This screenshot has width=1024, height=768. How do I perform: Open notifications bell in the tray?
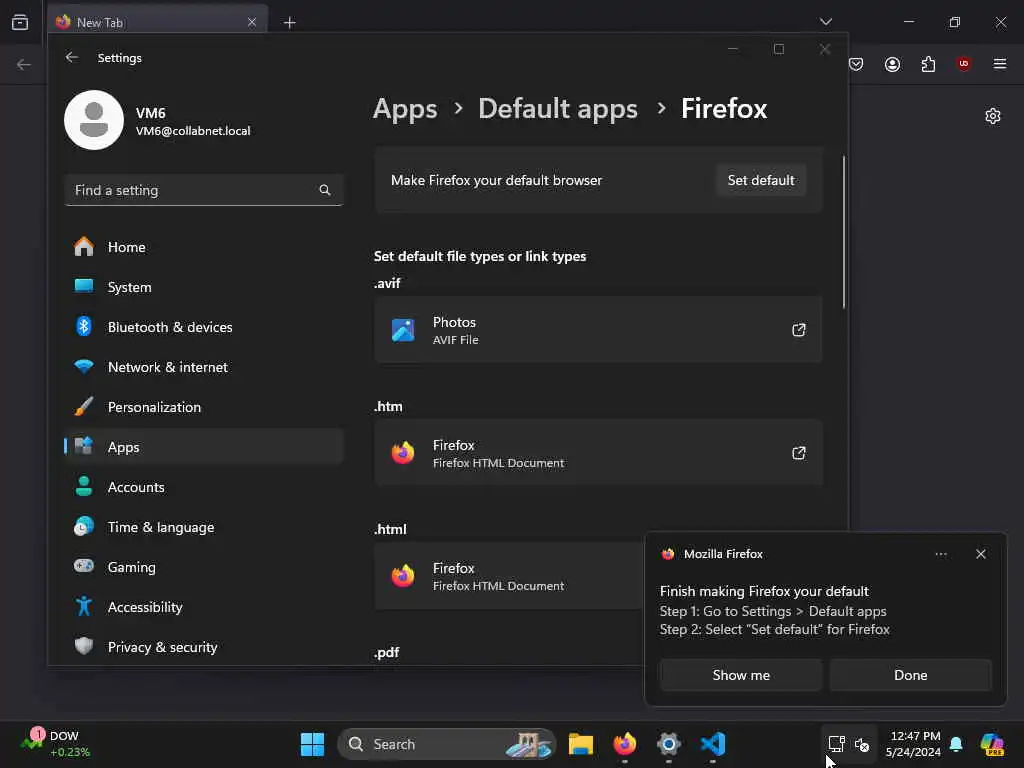pyautogui.click(x=956, y=744)
